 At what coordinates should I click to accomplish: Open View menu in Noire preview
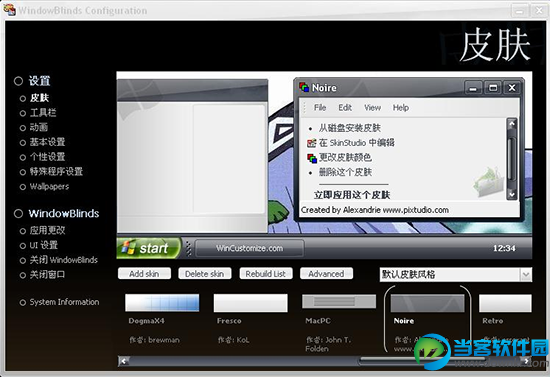point(372,108)
